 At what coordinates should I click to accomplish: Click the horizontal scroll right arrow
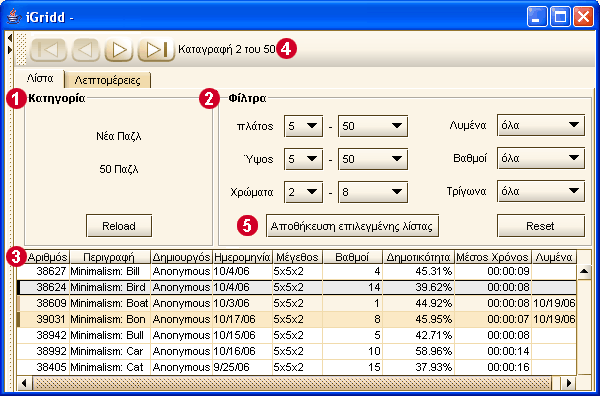point(569,383)
